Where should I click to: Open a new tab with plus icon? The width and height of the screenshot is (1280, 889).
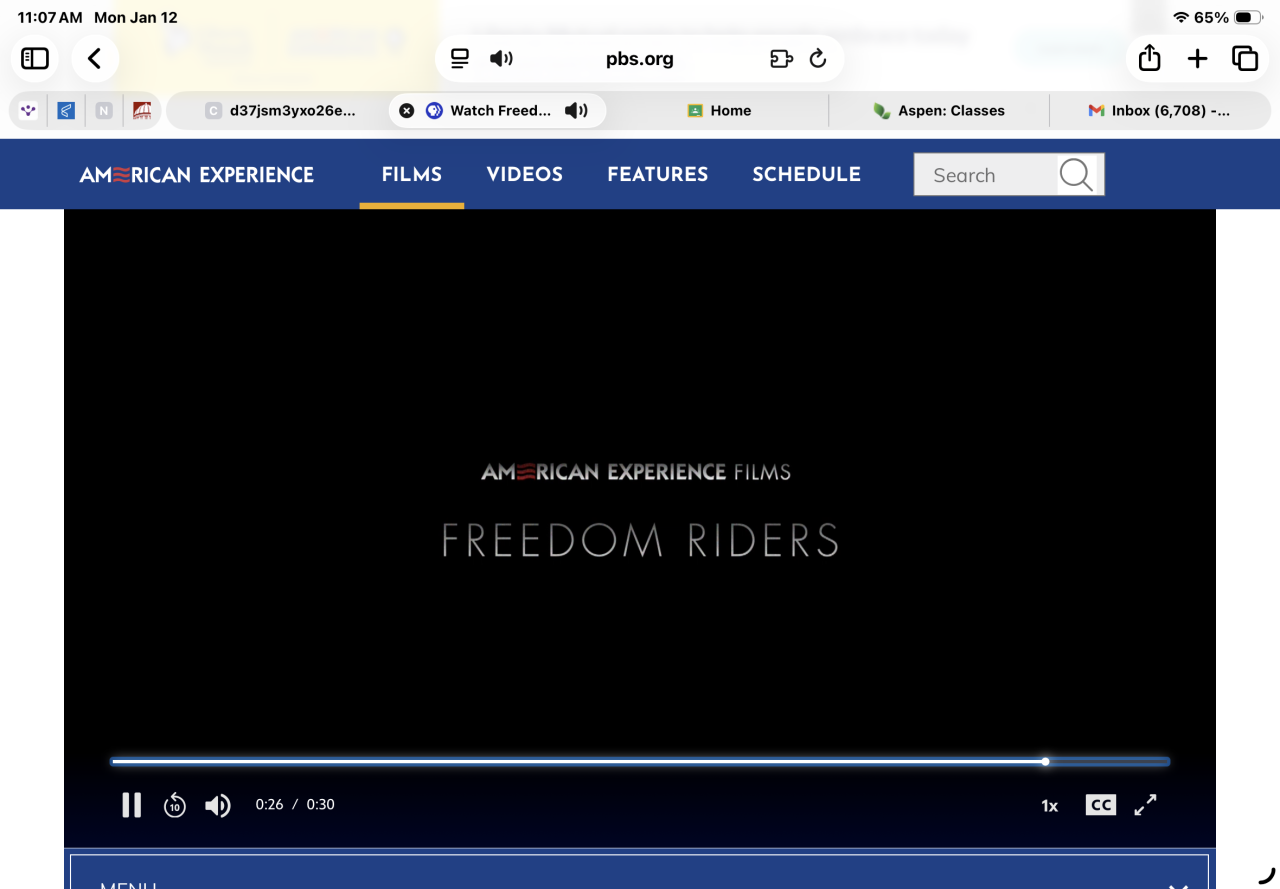click(x=1197, y=59)
